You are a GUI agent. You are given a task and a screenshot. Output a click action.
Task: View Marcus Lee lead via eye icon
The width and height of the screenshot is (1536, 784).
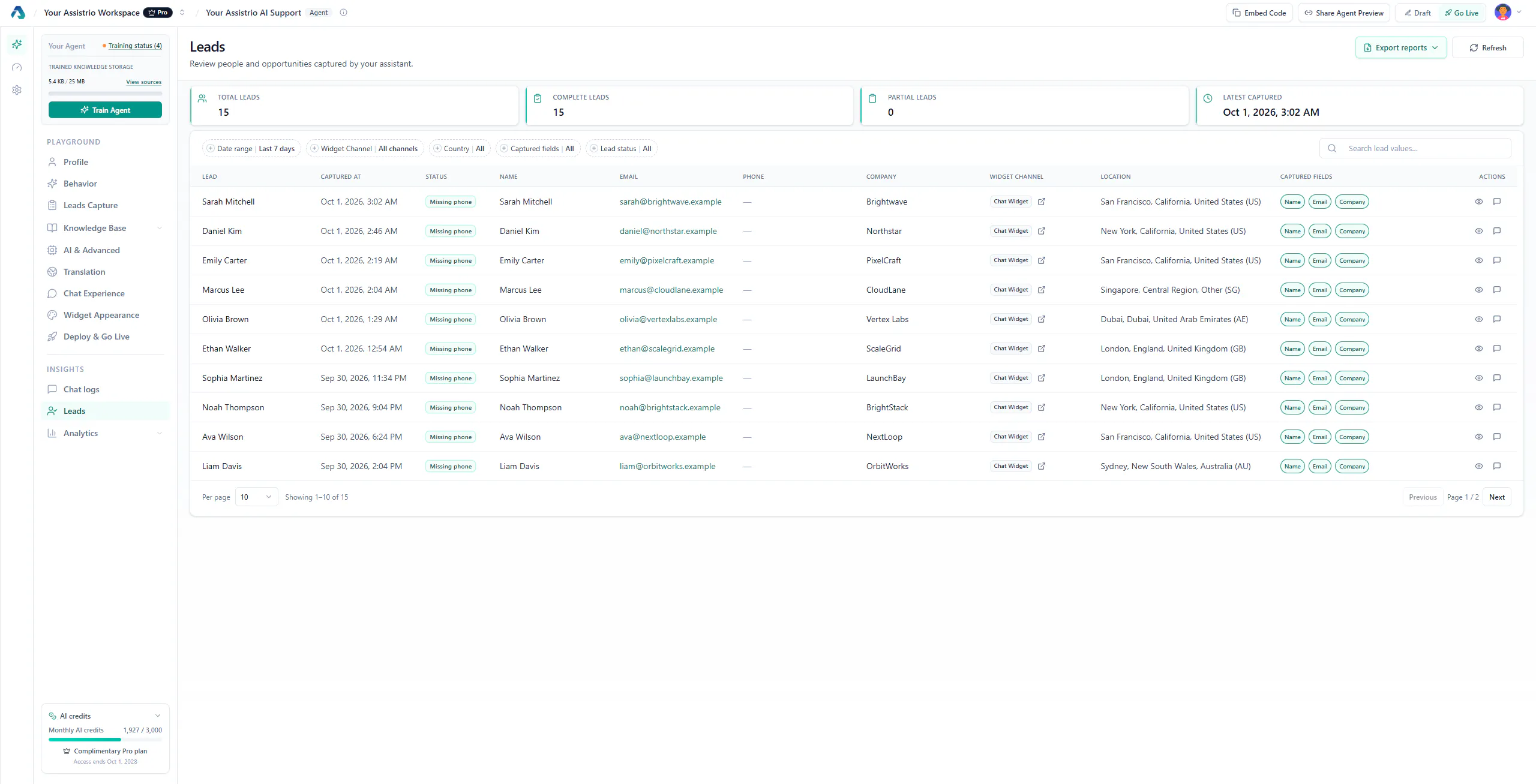tap(1479, 290)
